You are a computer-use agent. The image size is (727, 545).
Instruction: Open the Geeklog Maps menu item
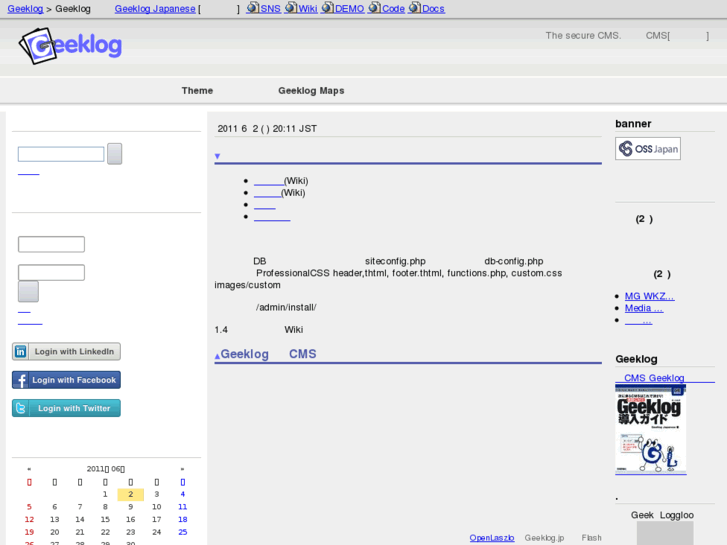[x=311, y=90]
